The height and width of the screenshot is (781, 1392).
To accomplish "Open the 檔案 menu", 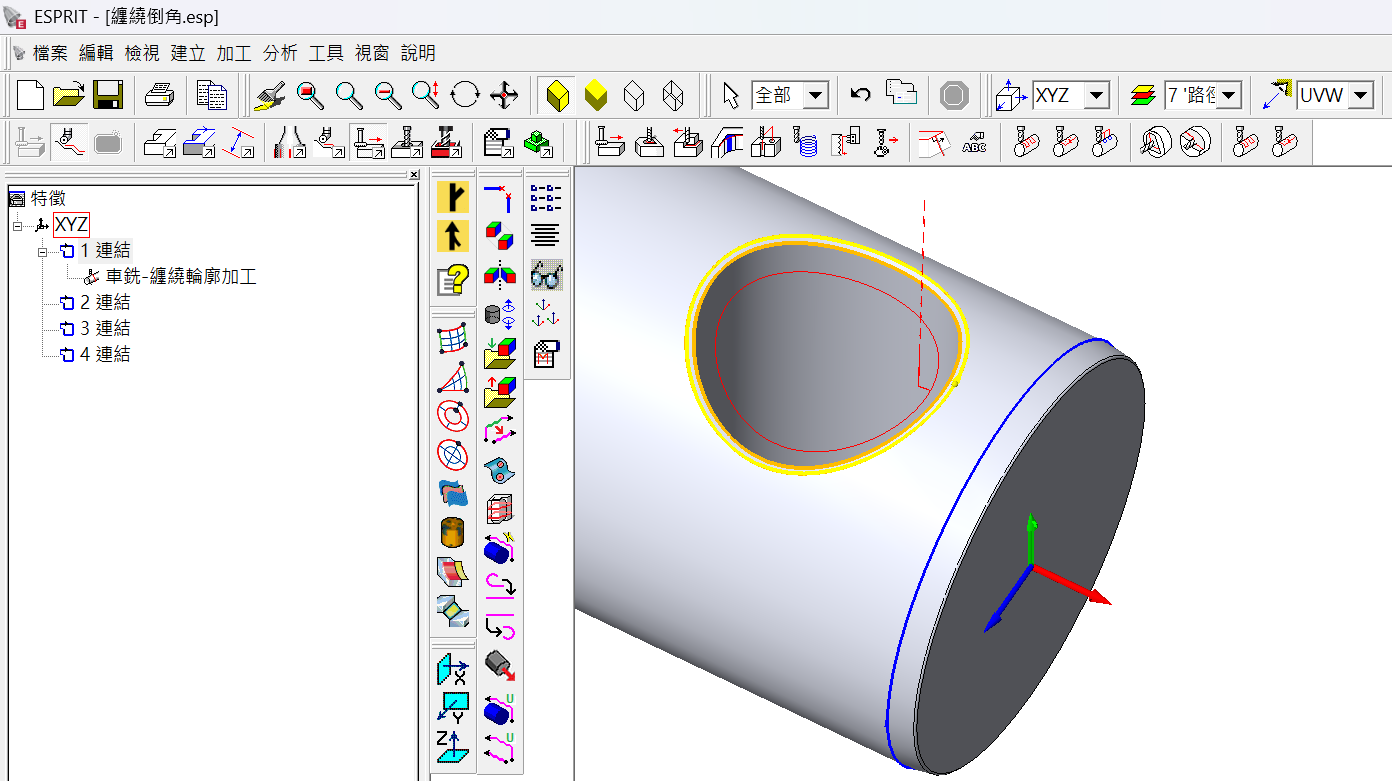I will tap(50, 53).
